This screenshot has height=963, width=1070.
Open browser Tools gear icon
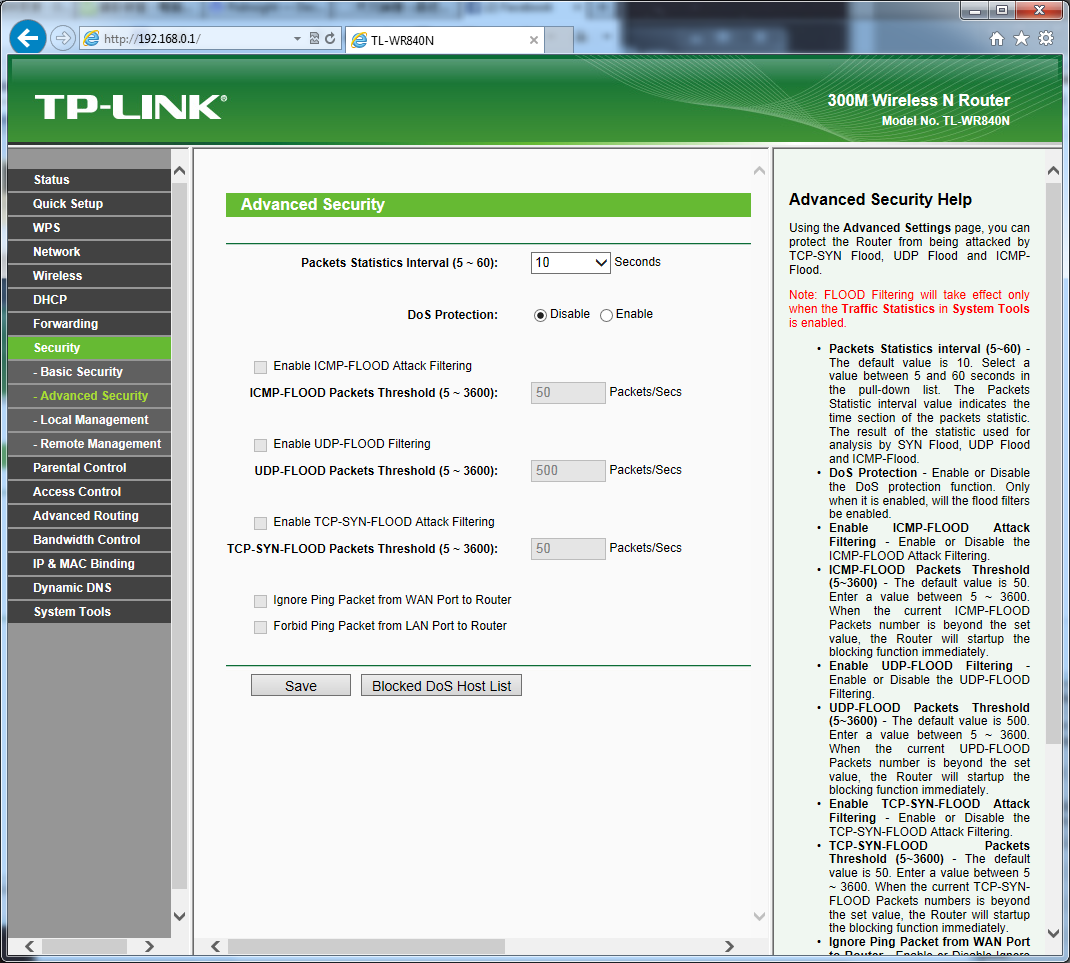[x=1046, y=39]
